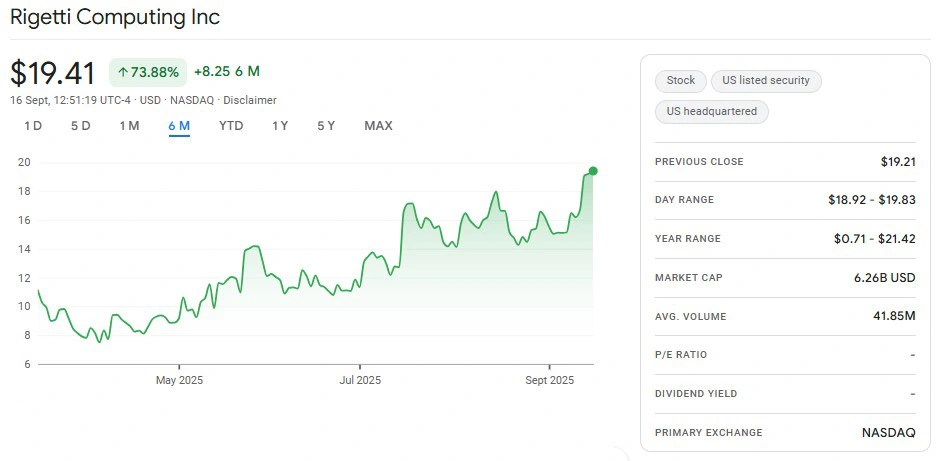This screenshot has height=461, width=937.
Task: Click the green 73.88% change badge
Action: coord(148,72)
